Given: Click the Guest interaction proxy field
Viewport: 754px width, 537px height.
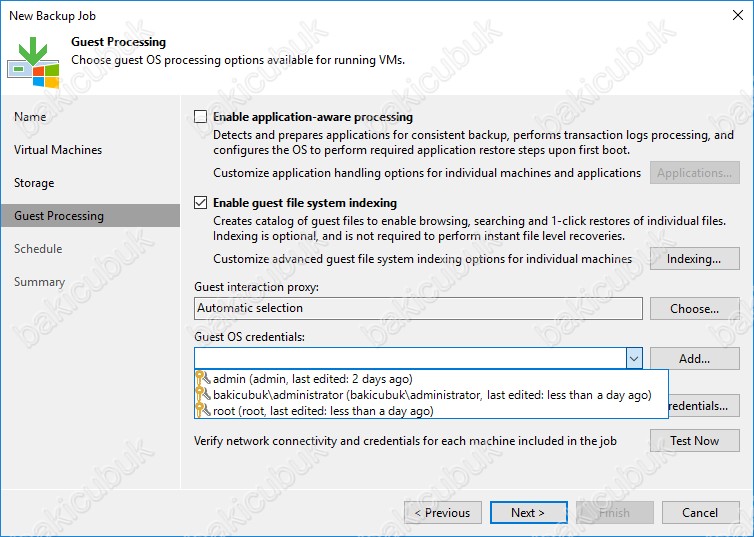Looking at the screenshot, I should [418, 308].
